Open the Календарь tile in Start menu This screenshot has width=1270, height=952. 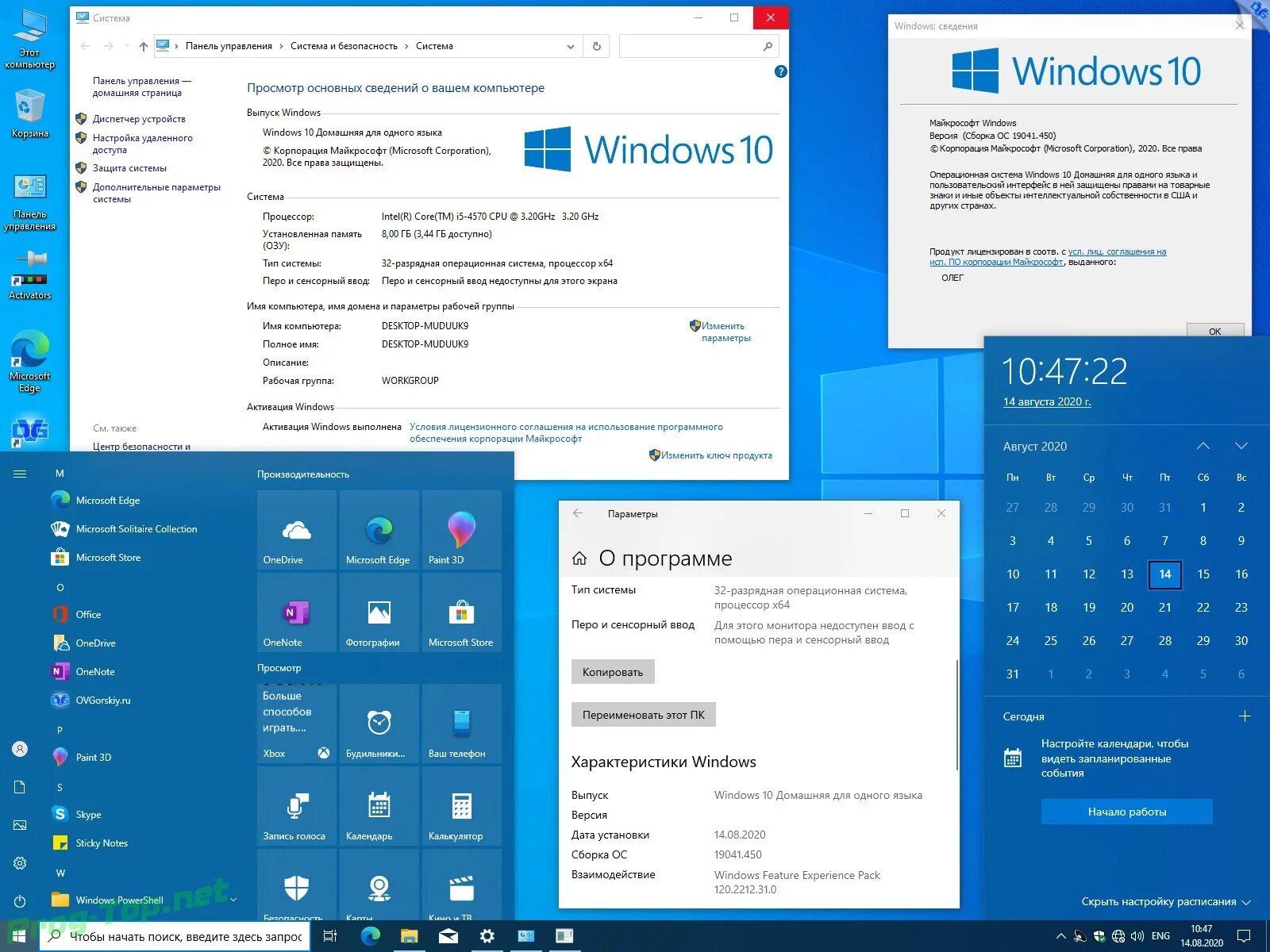(379, 806)
